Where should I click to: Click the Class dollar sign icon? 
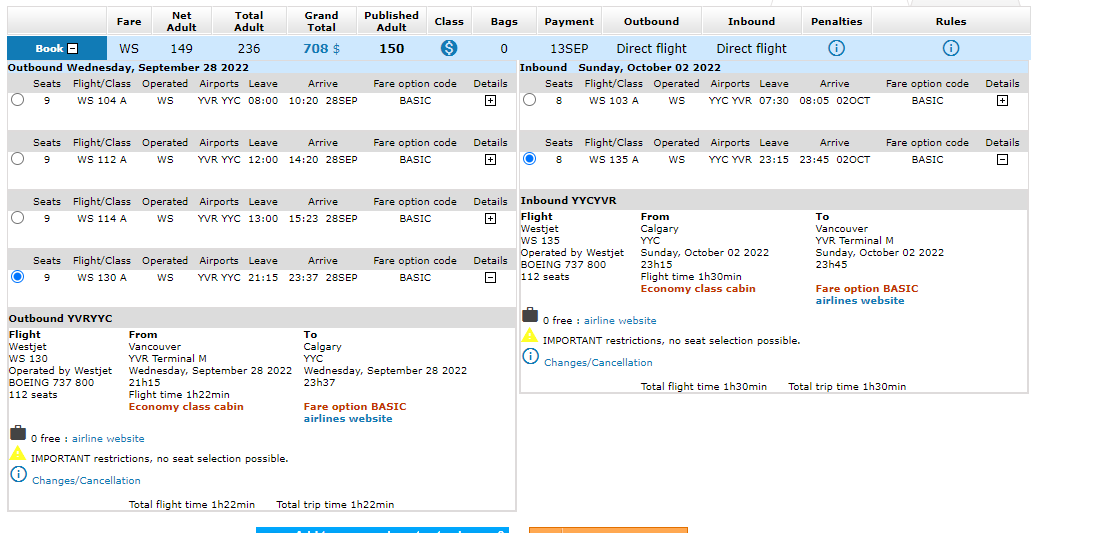click(449, 48)
